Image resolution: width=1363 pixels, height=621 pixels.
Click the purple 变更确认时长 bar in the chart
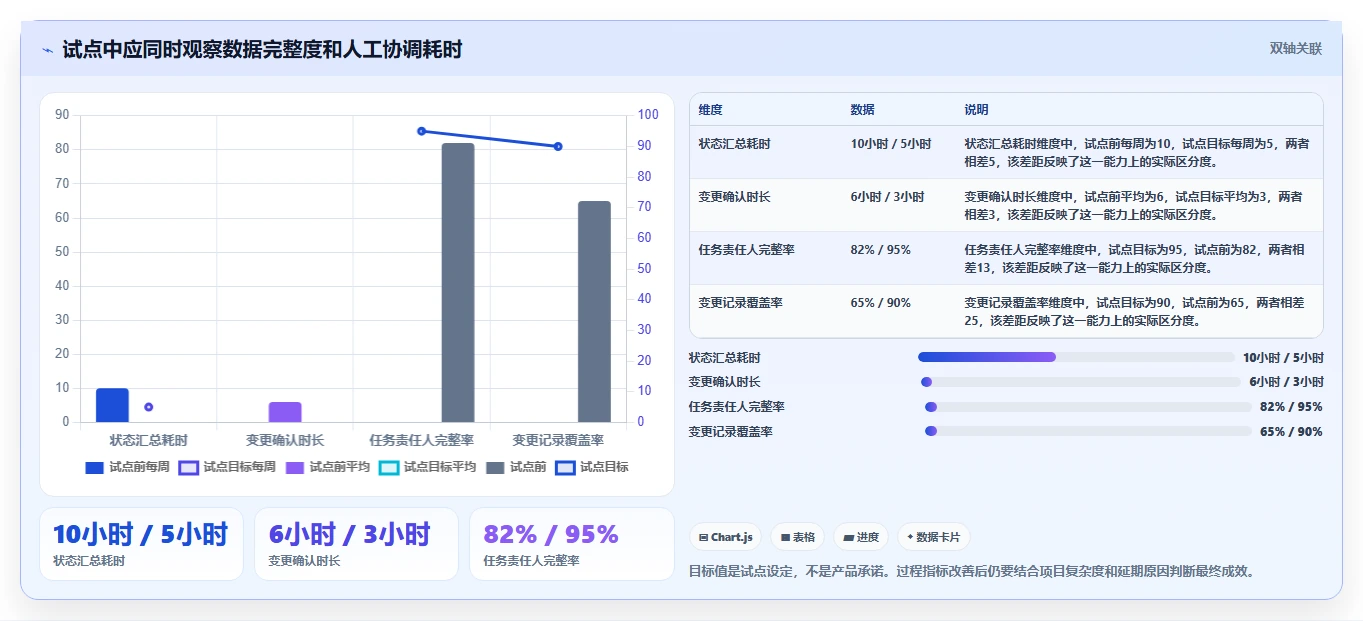(285, 412)
